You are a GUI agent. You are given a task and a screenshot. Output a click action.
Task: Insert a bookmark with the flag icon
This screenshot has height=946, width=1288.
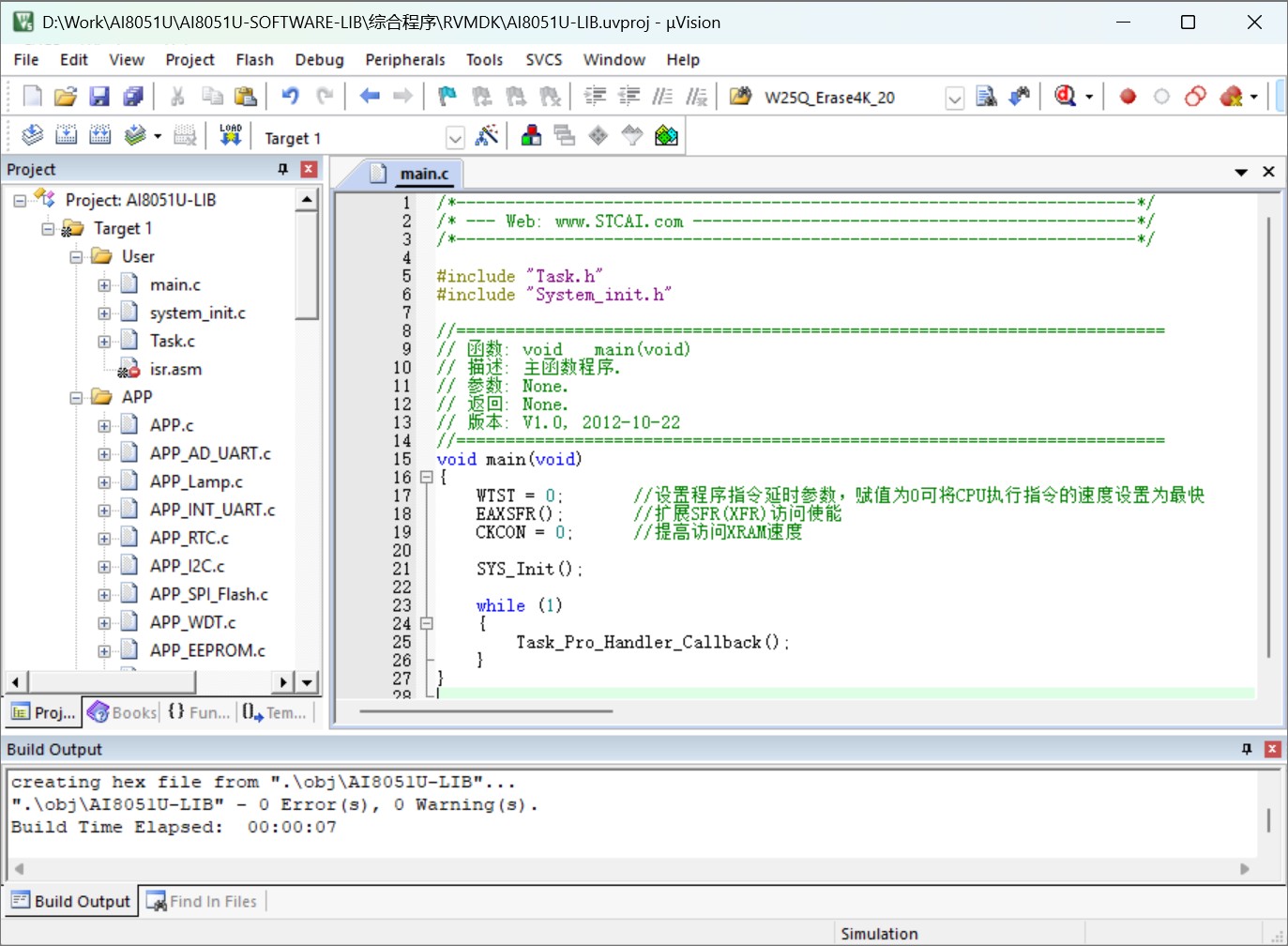pos(447,97)
